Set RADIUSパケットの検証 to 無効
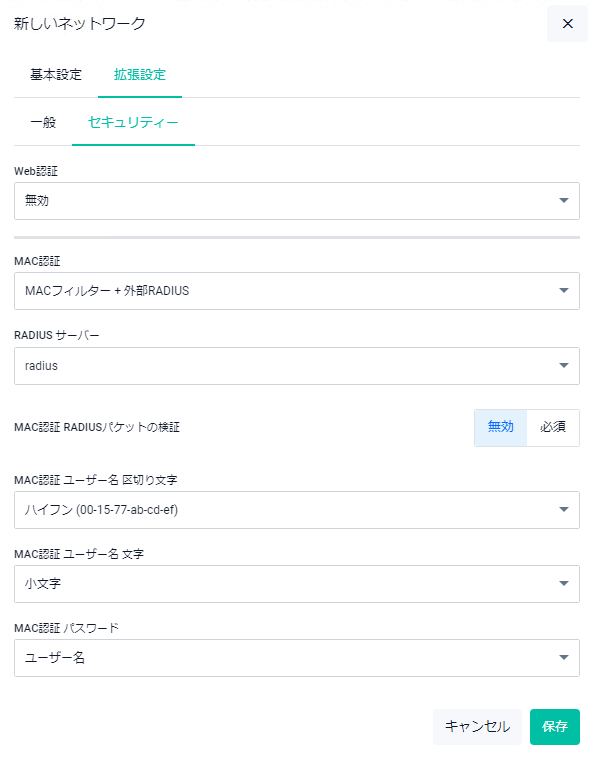Image resolution: width=594 pixels, height=759 pixels. (x=501, y=427)
